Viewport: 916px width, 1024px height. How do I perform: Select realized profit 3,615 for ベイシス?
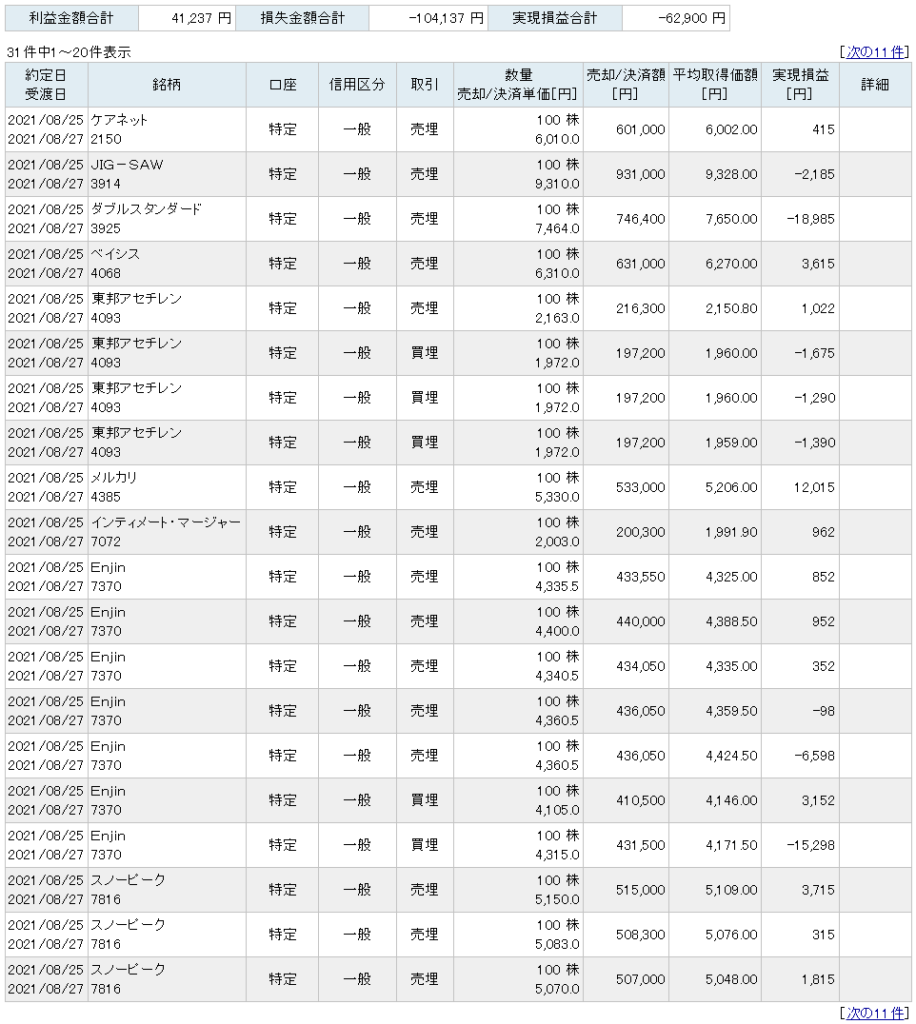pos(818,264)
